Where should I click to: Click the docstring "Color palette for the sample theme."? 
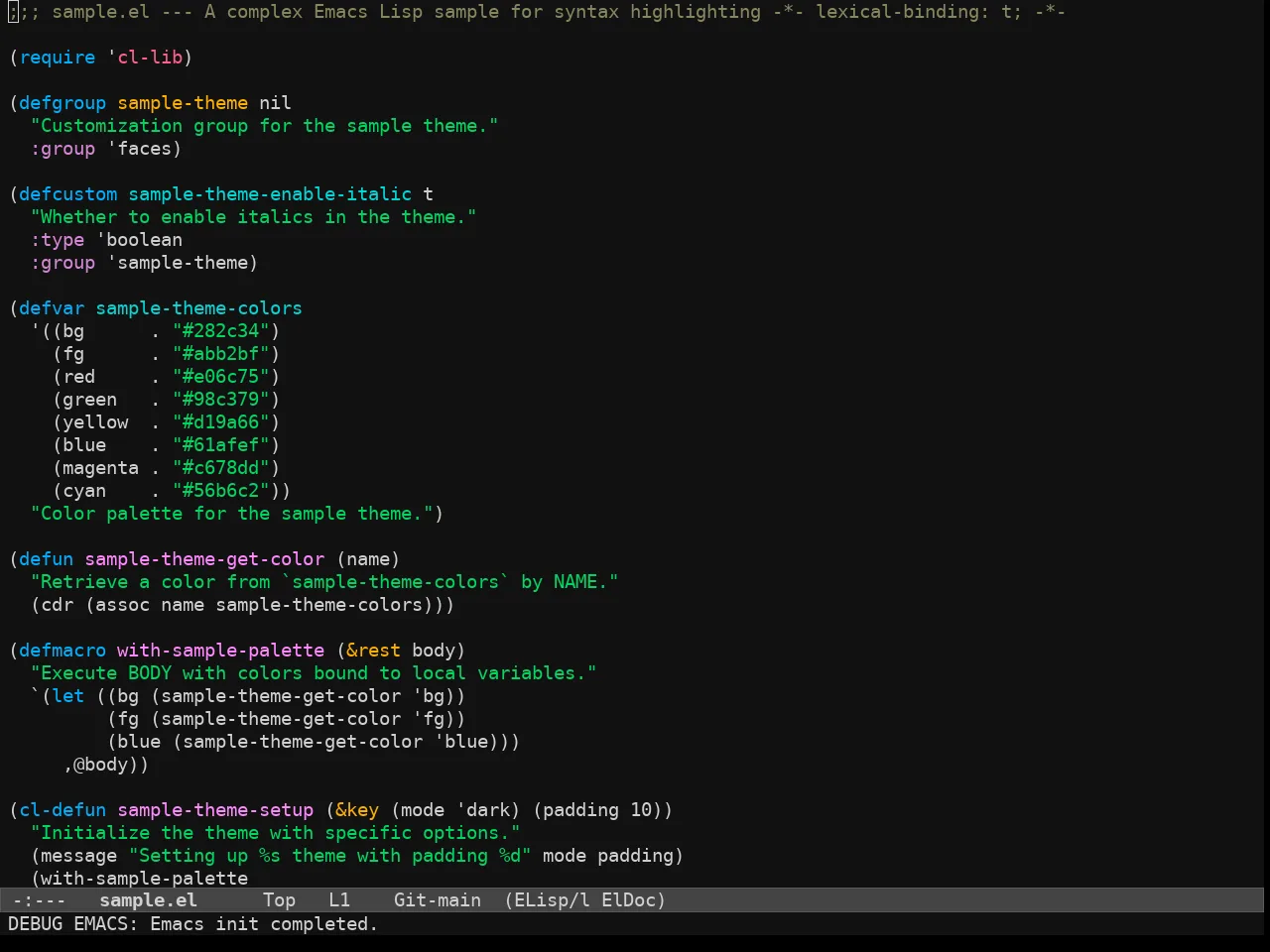click(x=232, y=514)
